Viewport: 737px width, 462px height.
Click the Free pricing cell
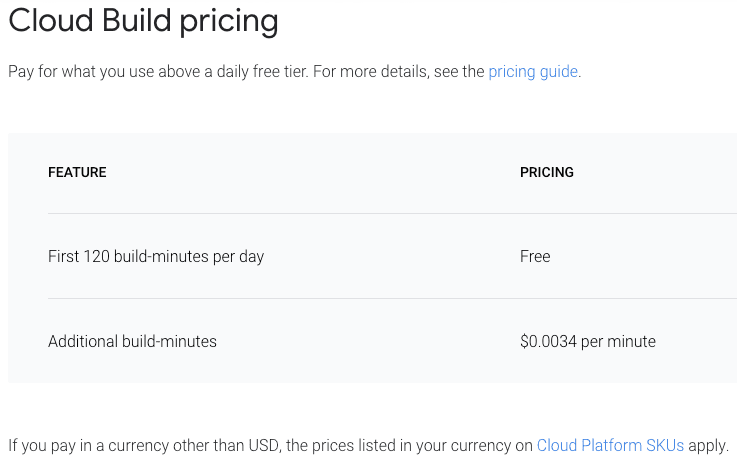click(x=535, y=256)
